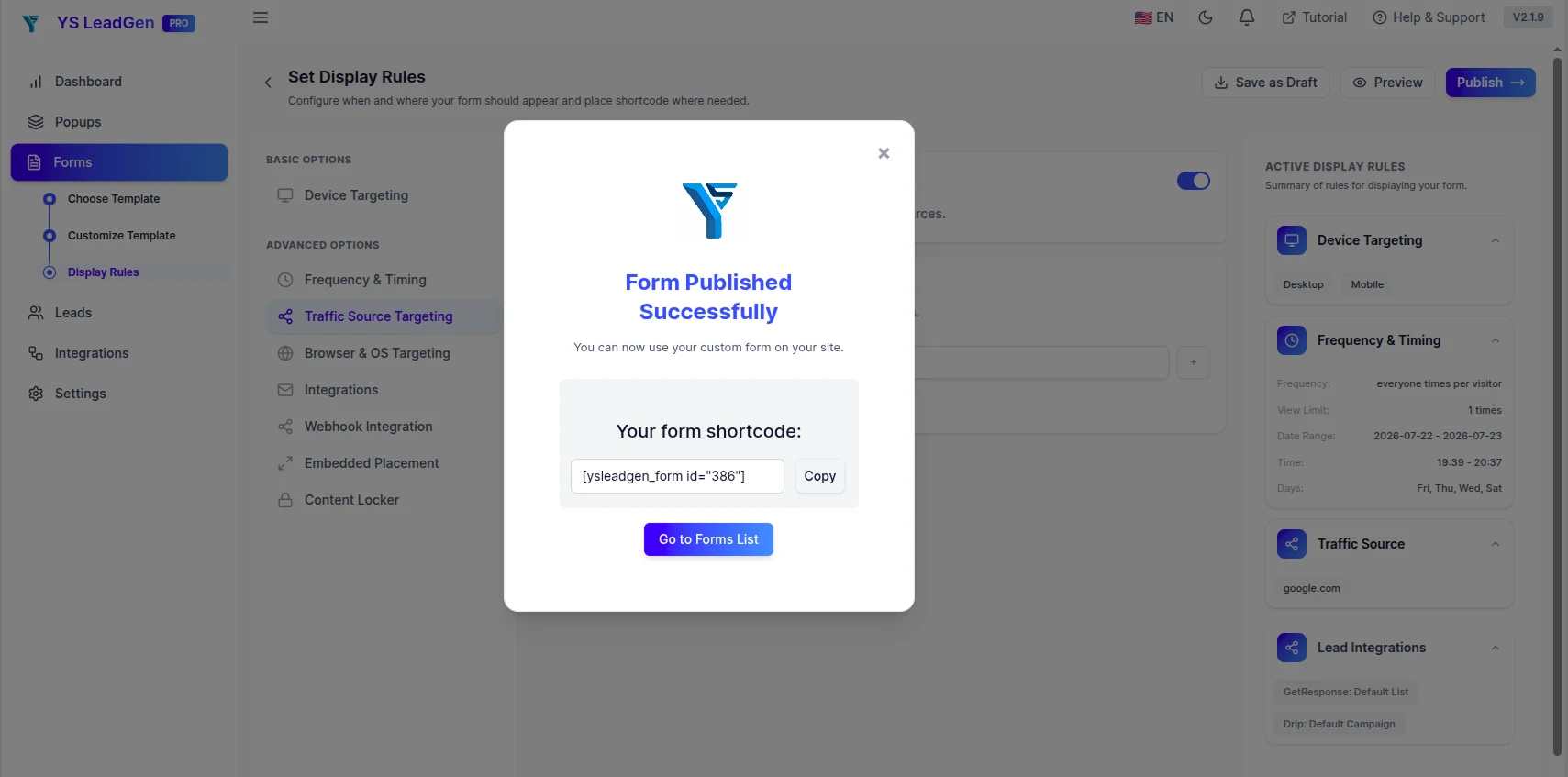Select the Display Rules step radio

pyautogui.click(x=50, y=272)
